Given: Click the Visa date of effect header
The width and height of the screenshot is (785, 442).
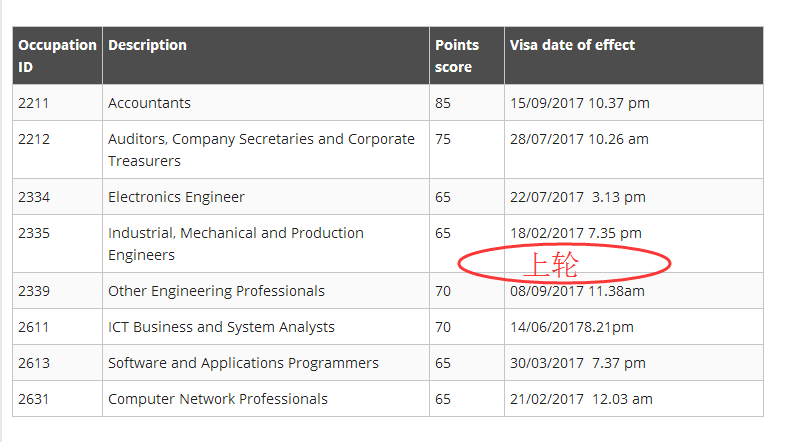Looking at the screenshot, I should 572,45.
